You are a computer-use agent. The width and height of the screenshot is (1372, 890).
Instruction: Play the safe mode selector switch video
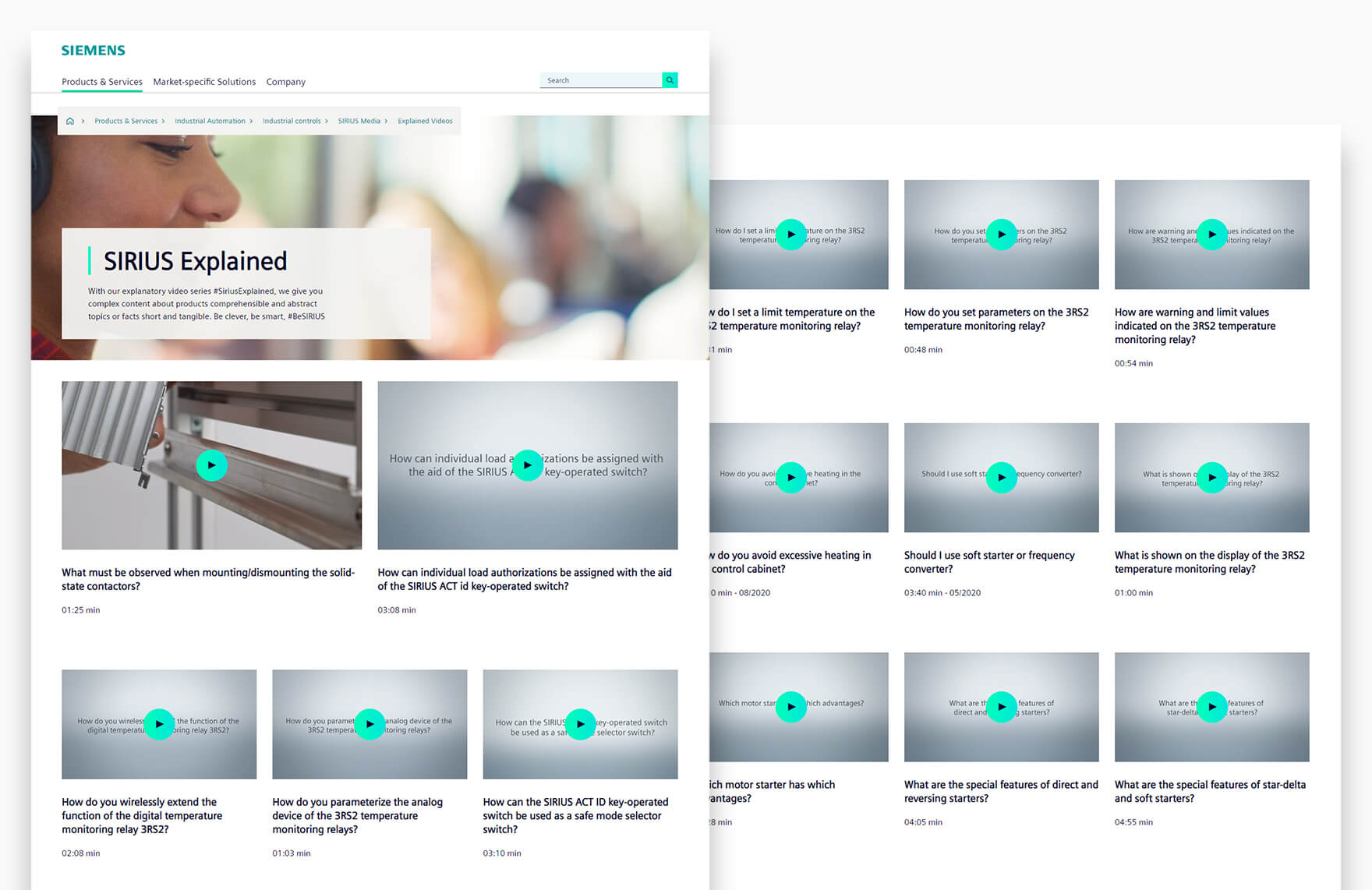click(580, 724)
